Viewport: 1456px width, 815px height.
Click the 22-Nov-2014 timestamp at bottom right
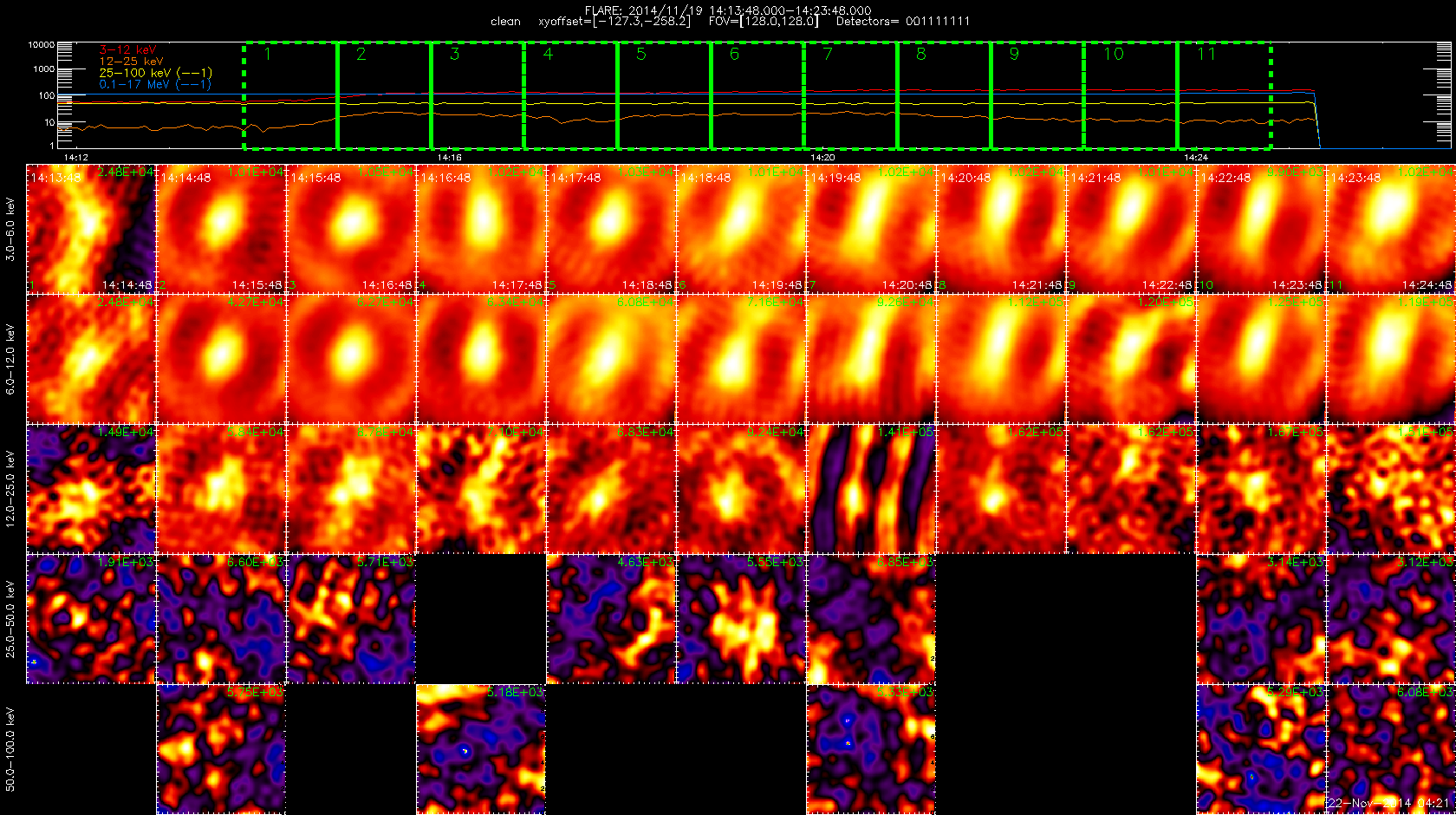click(x=1390, y=804)
